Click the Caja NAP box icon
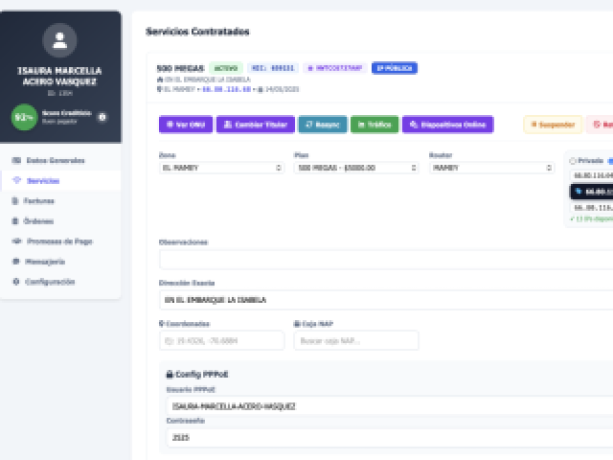613x460 pixels. 297,324
